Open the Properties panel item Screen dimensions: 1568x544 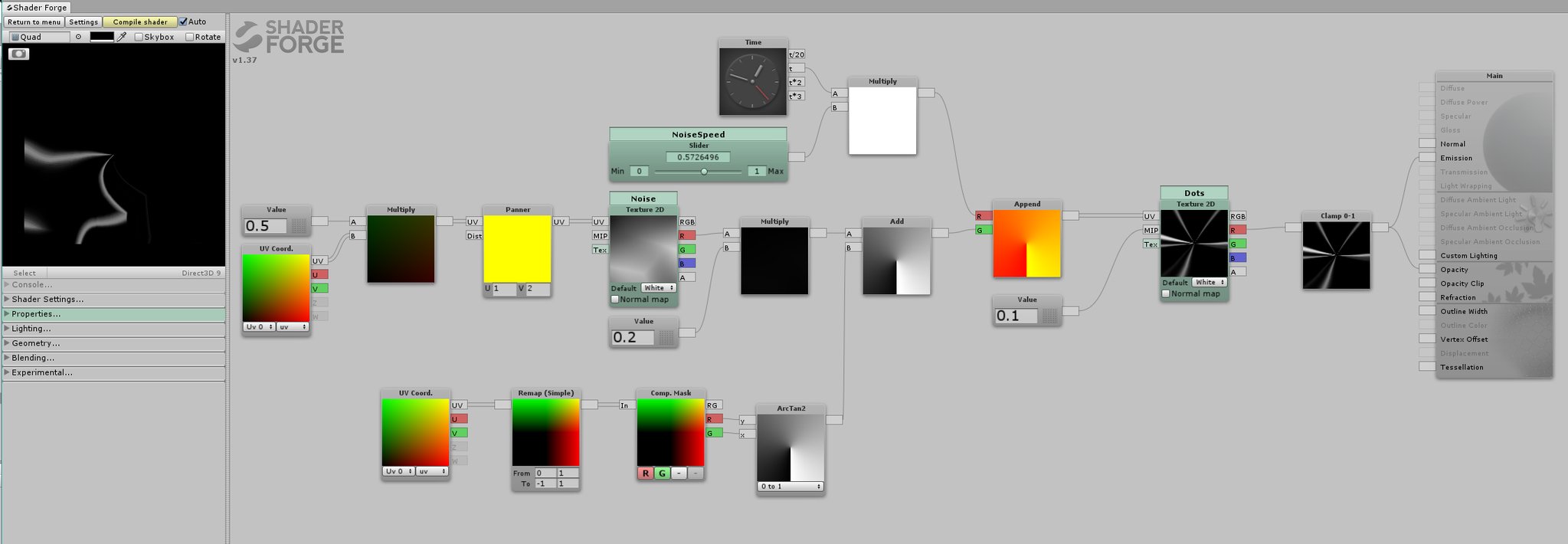tap(36, 314)
